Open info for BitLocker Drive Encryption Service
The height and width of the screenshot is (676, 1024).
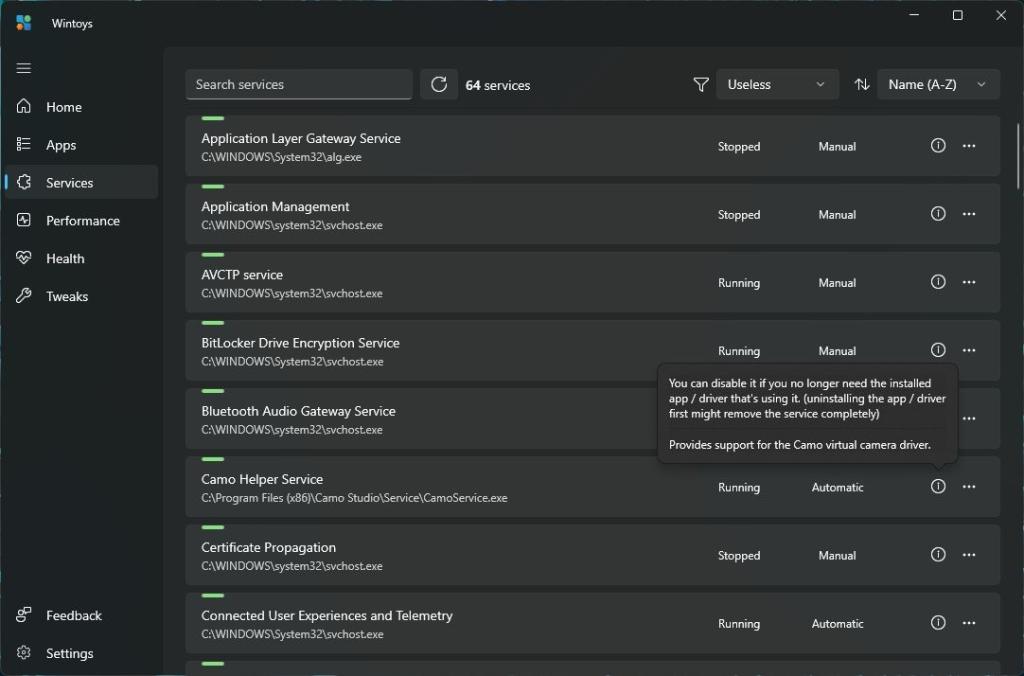[x=937, y=349]
